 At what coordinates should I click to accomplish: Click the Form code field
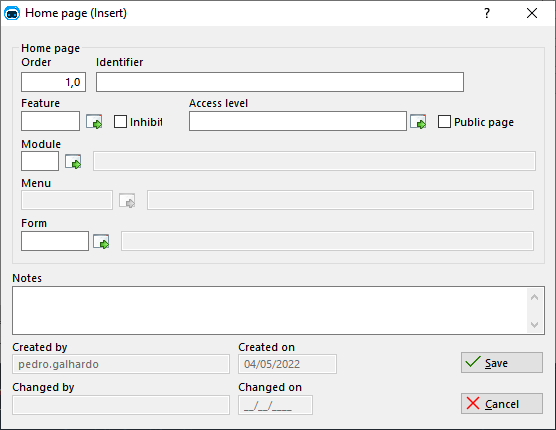tap(55, 241)
